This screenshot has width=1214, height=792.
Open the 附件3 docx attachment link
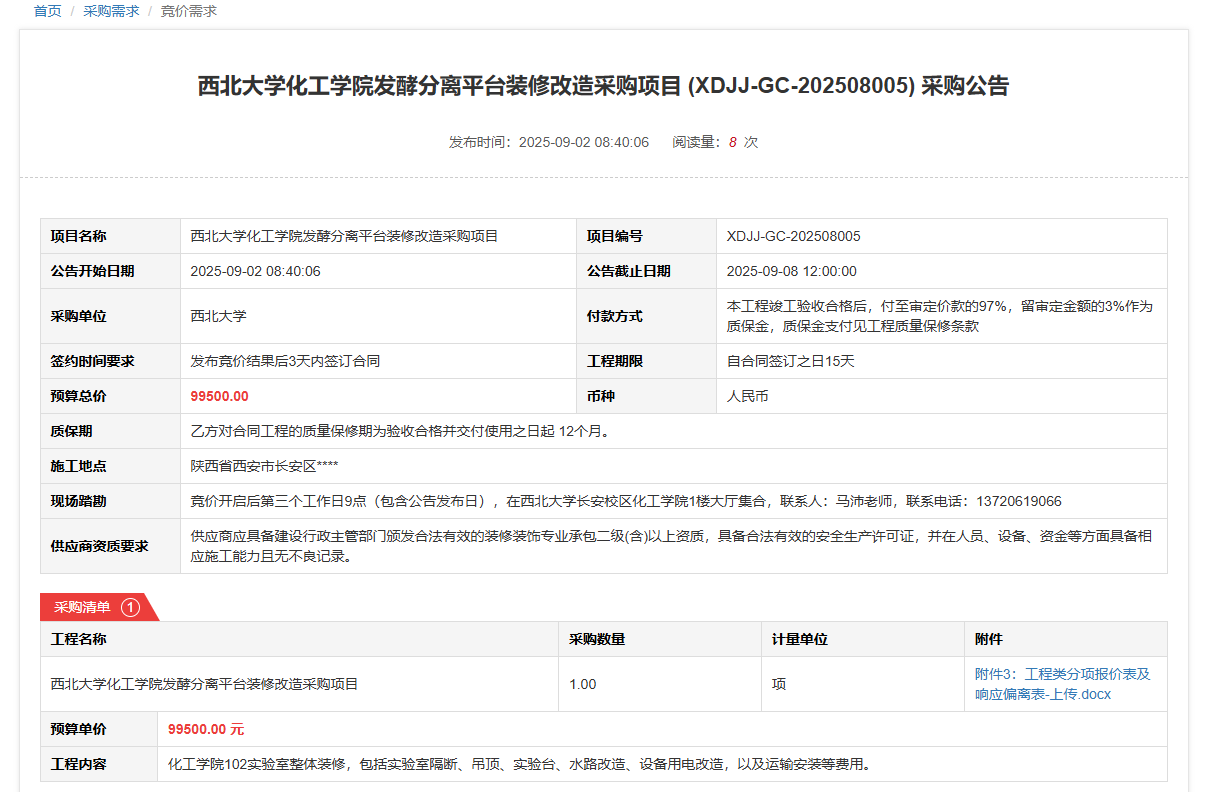pyautogui.click(x=1062, y=684)
